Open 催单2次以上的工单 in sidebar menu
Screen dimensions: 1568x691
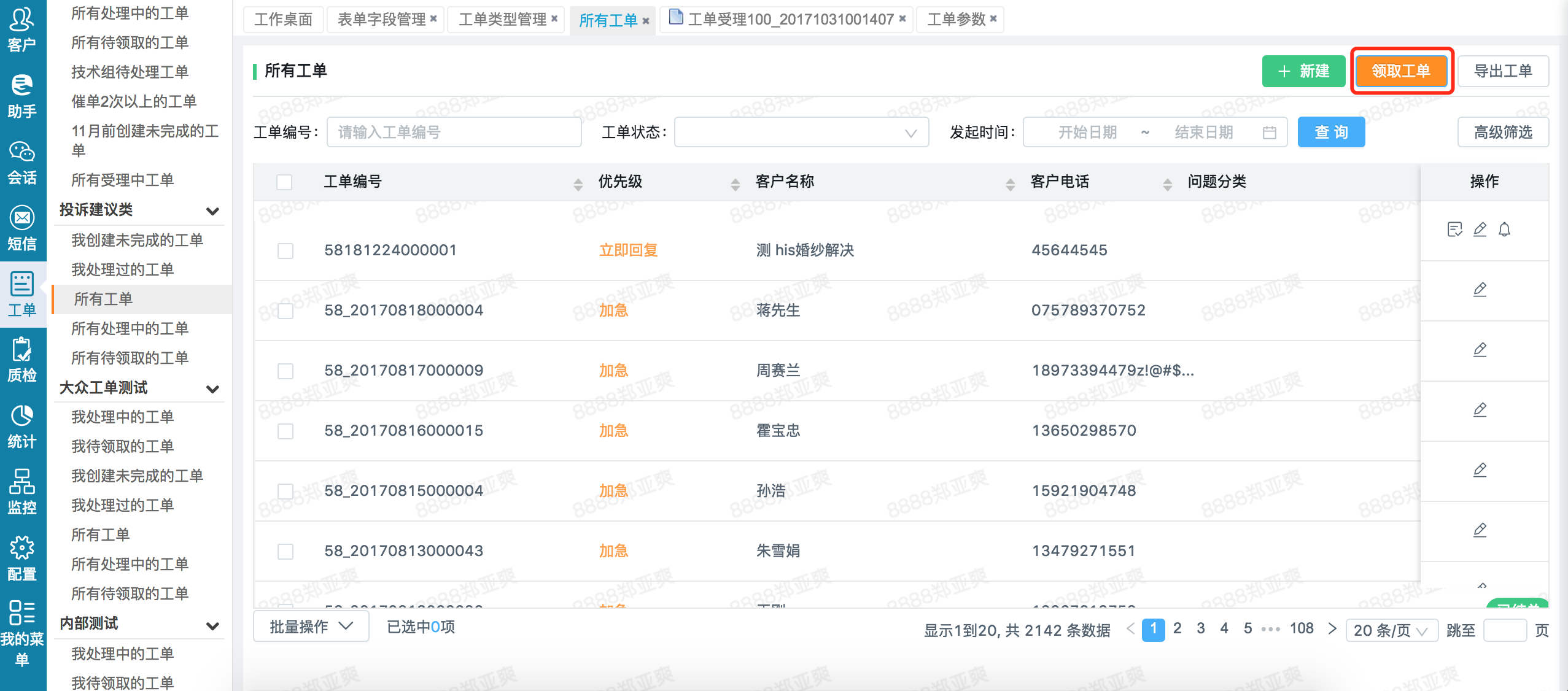[x=134, y=101]
